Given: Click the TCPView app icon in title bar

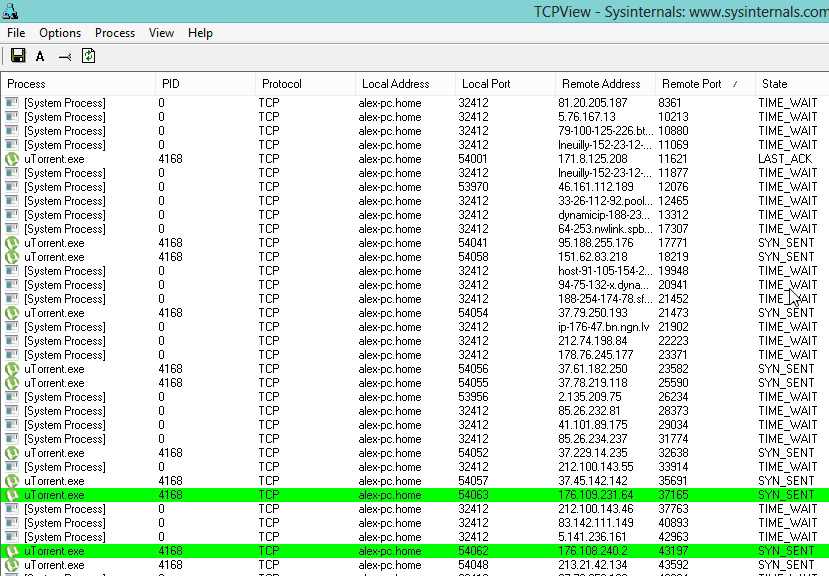Looking at the screenshot, I should coord(11,11).
